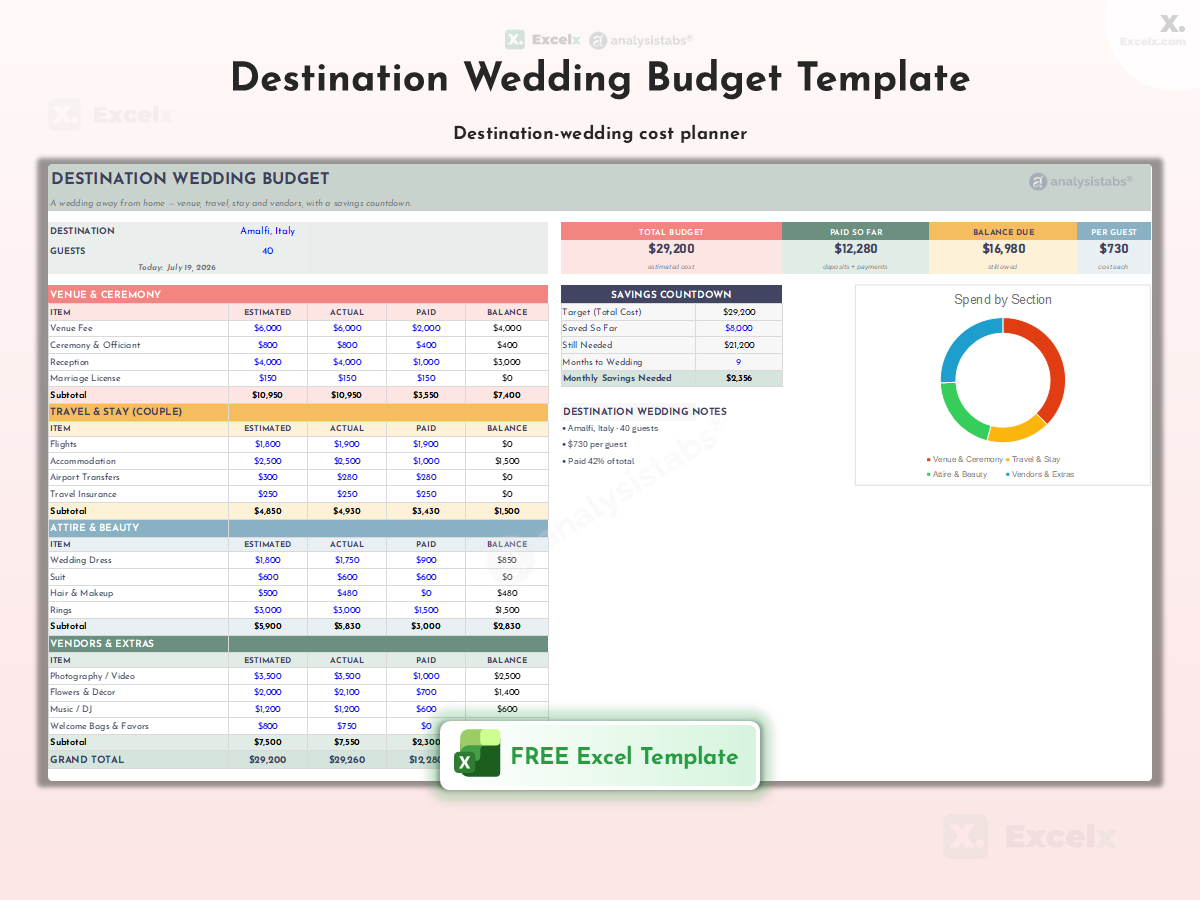Select the Accommodation row label
Screen dimensions: 1200x900
pos(138,461)
